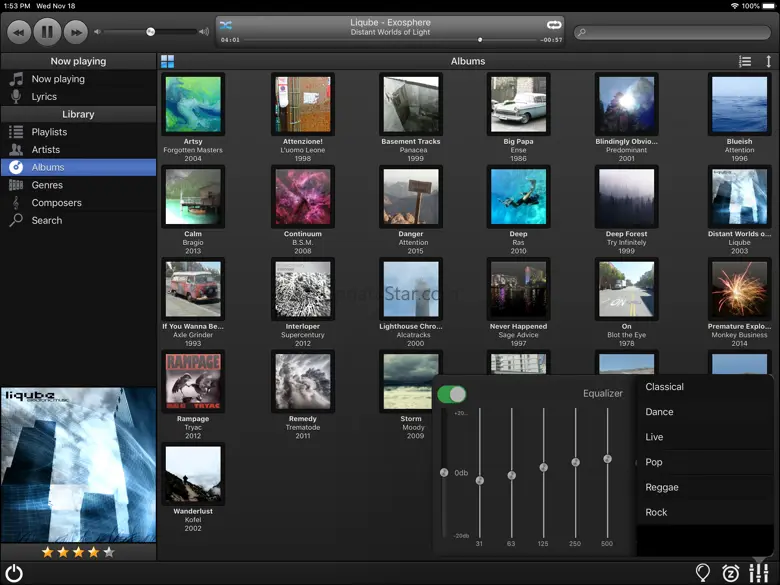Open the Premature Explo... album cover

point(739,289)
